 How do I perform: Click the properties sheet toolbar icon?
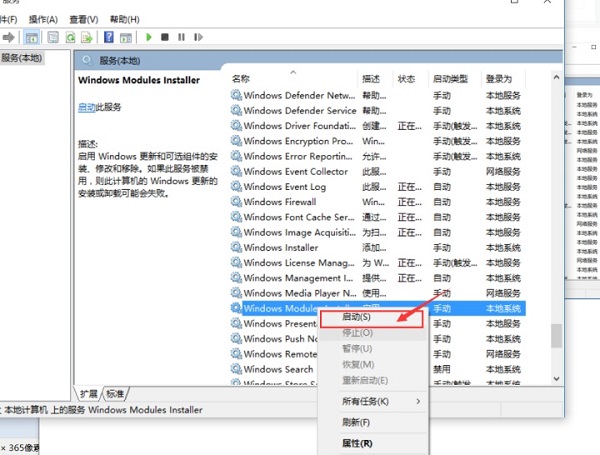pyautogui.click(x=53, y=38)
